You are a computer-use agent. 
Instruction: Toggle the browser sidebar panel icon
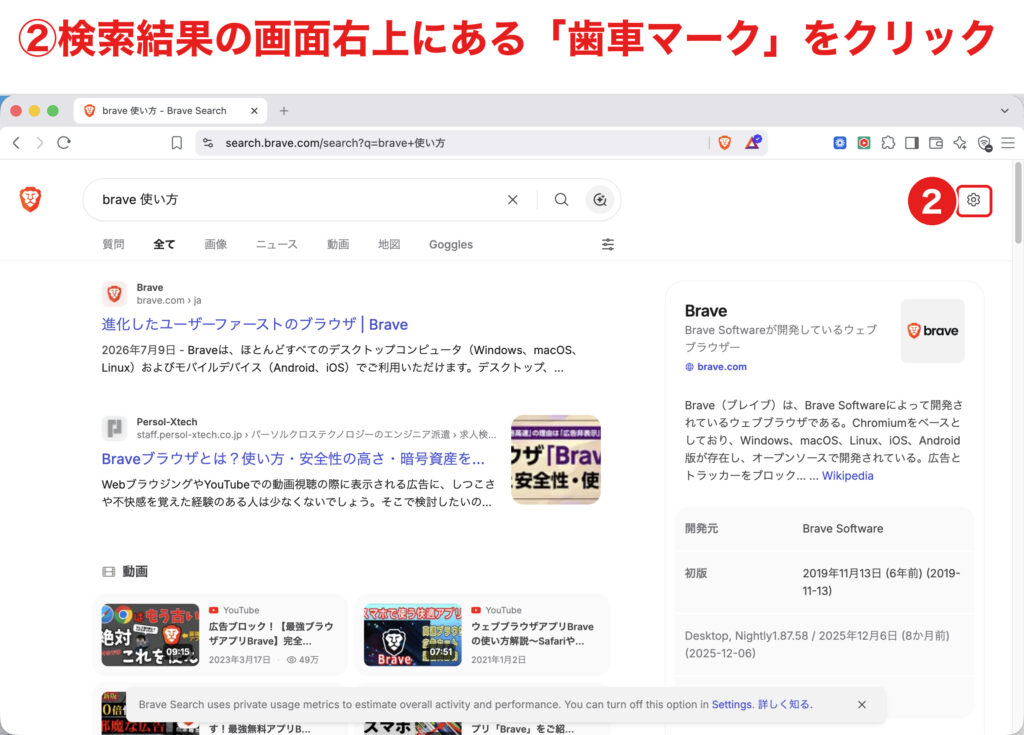pyautogui.click(x=912, y=142)
